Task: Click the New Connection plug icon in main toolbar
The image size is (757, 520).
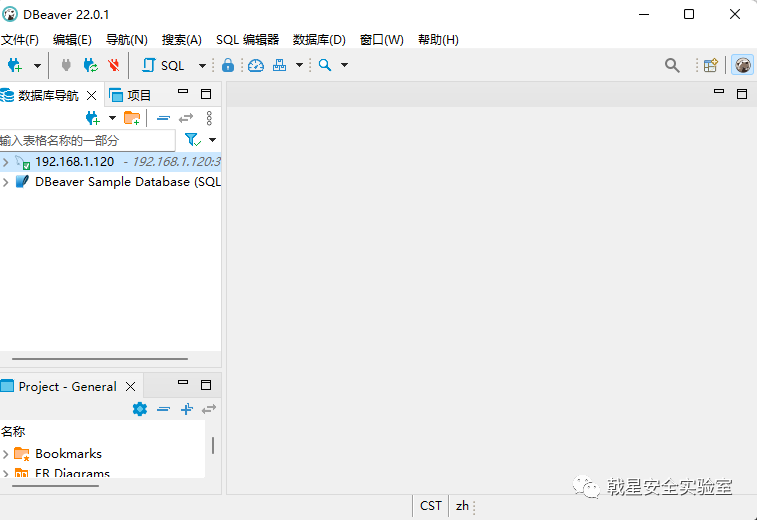Action: click(x=14, y=65)
